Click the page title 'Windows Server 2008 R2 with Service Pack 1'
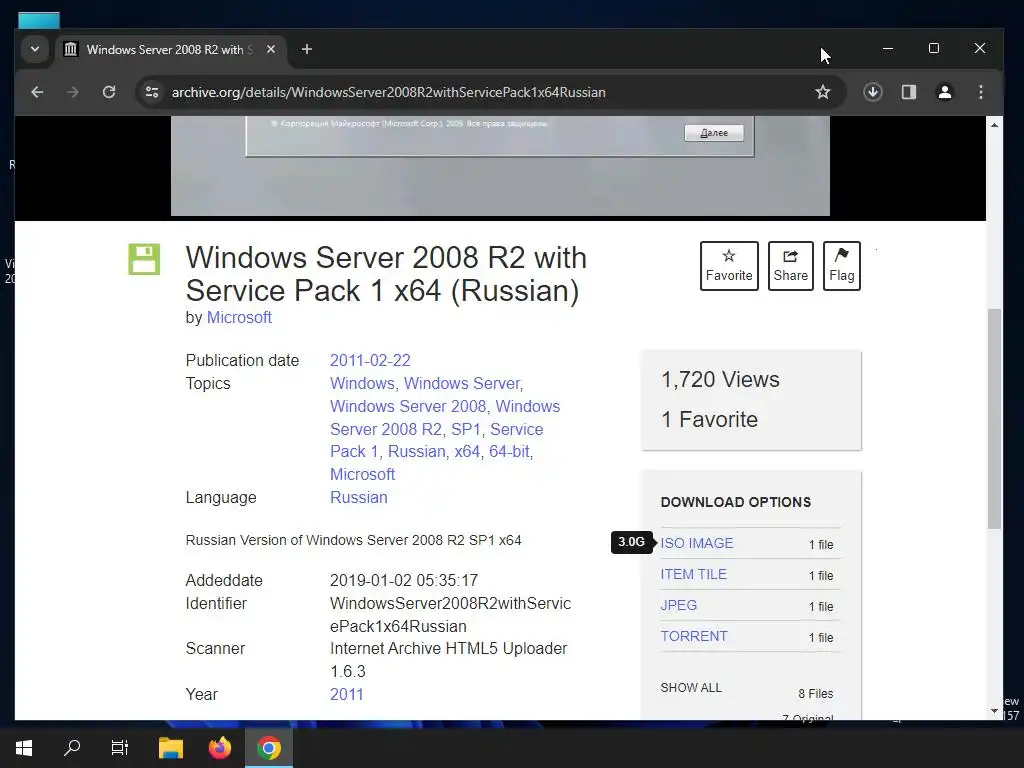1024x768 pixels. [386, 274]
